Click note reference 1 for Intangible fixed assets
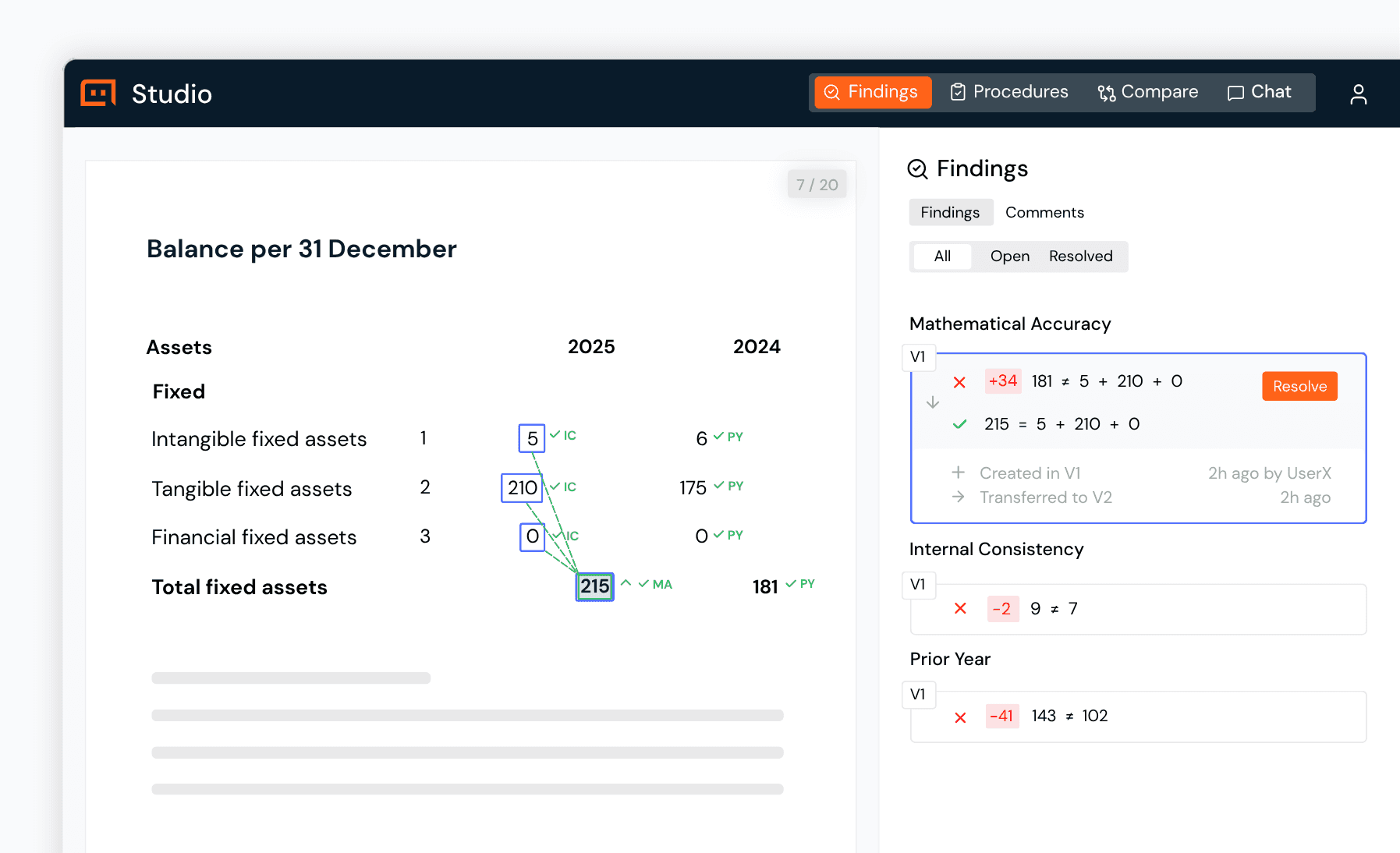The width and height of the screenshot is (1400, 853). coord(424,437)
